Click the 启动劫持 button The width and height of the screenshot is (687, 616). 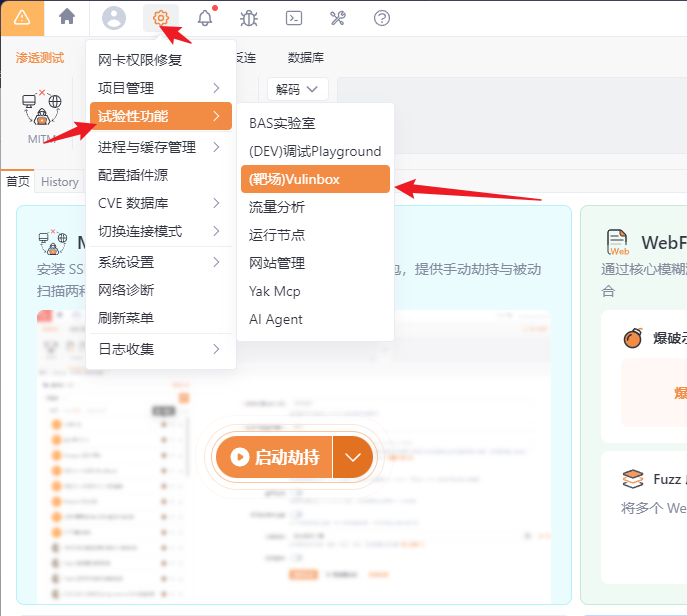click(x=274, y=457)
